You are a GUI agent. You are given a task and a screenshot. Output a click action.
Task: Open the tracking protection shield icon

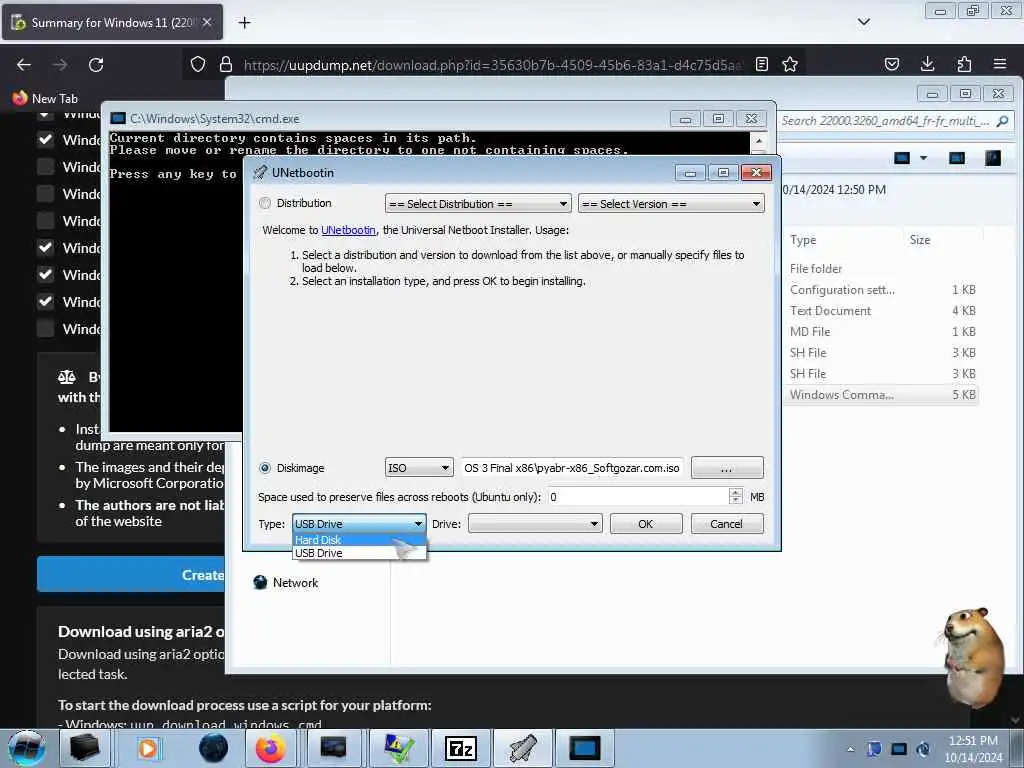pos(198,65)
